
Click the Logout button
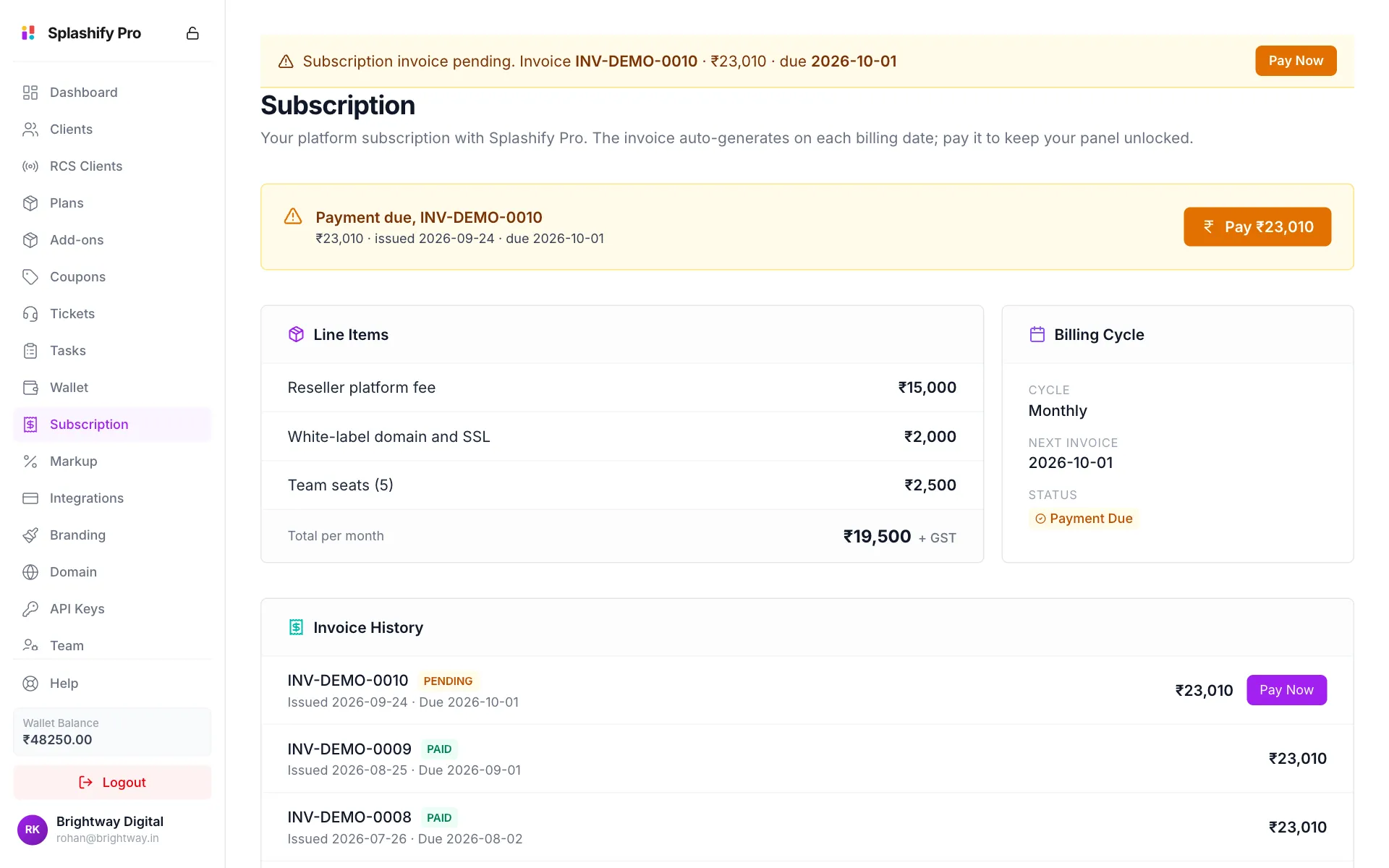coord(112,783)
